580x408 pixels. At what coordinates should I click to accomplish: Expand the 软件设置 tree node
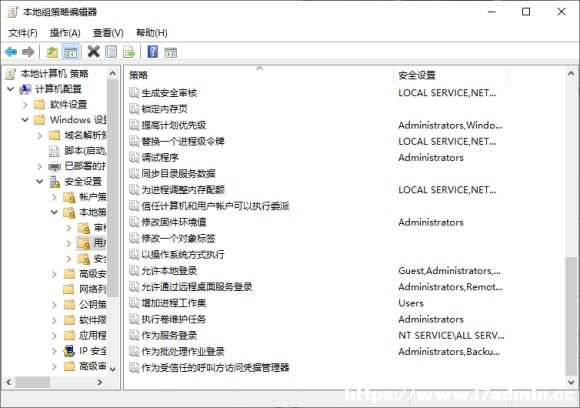(x=25, y=105)
